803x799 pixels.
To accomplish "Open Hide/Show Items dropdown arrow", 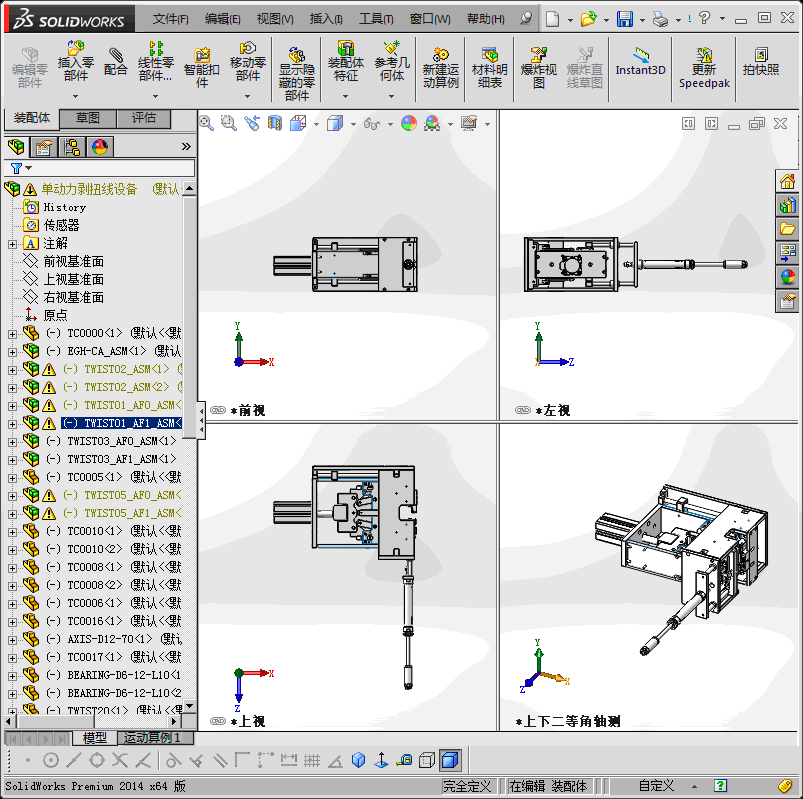I will (x=390, y=124).
